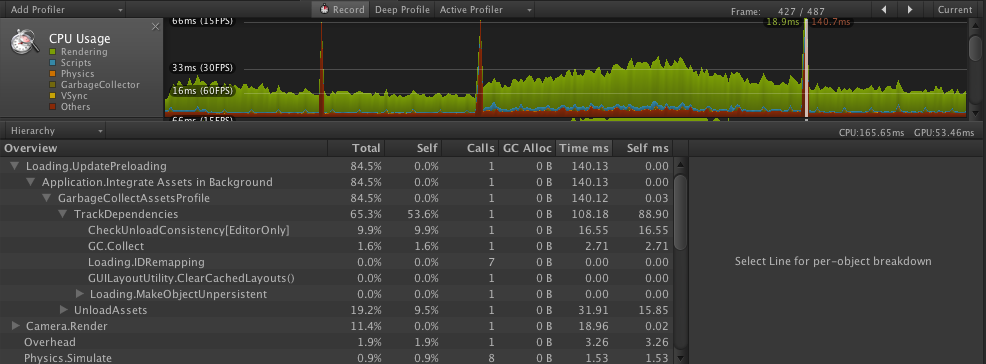Click the 18.9ms frame label
This screenshot has width=986, height=364.
point(782,22)
